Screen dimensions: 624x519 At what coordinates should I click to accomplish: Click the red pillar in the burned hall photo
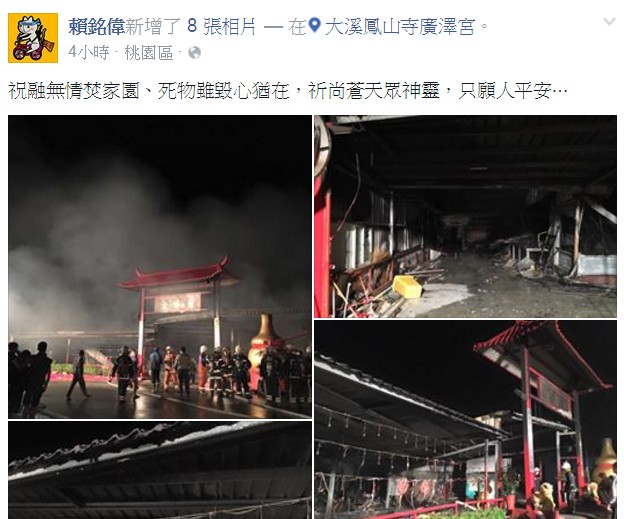[322, 247]
